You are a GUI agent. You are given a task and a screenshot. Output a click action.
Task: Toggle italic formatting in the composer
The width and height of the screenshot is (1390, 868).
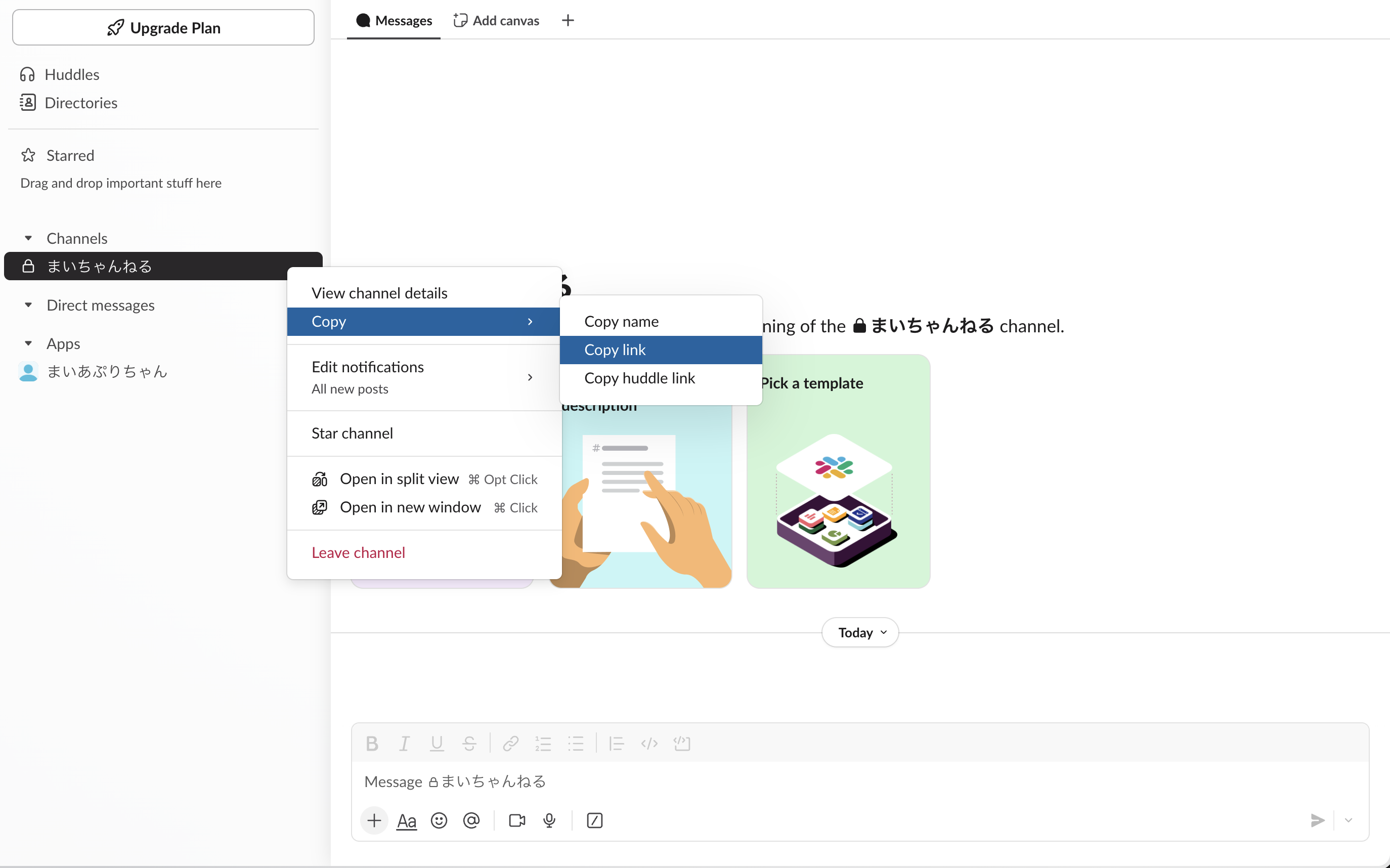(x=404, y=743)
